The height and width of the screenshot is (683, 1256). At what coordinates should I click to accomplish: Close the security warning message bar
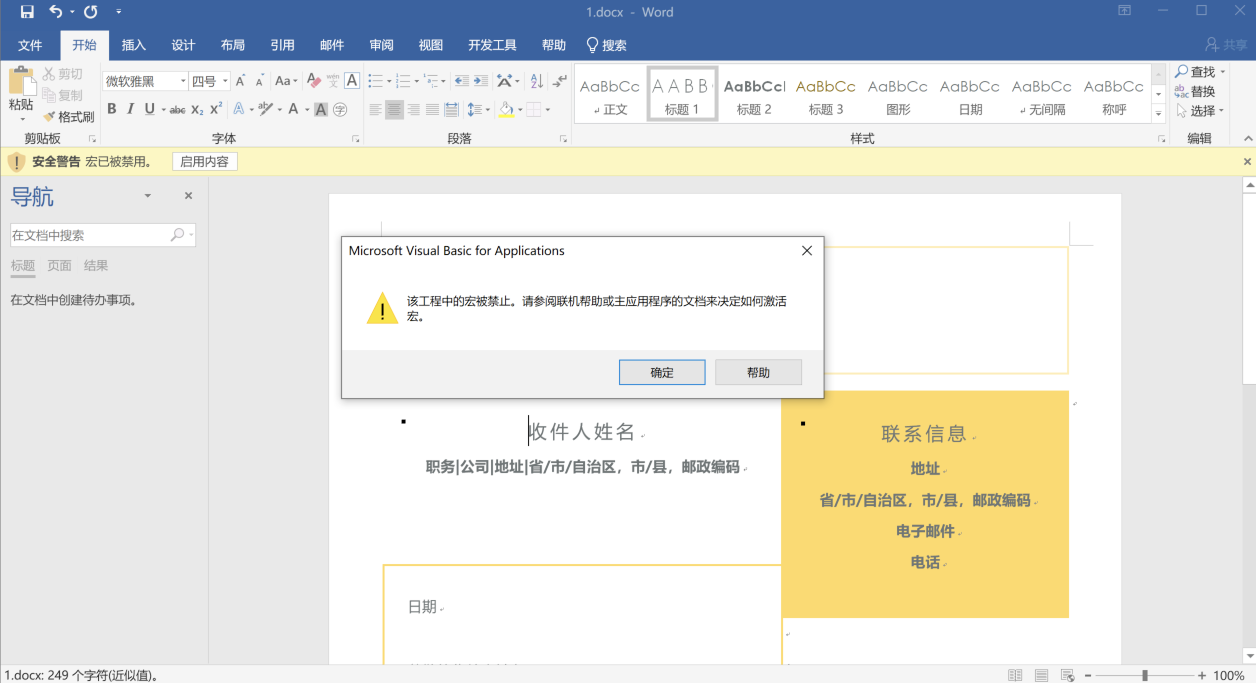tap(1247, 161)
